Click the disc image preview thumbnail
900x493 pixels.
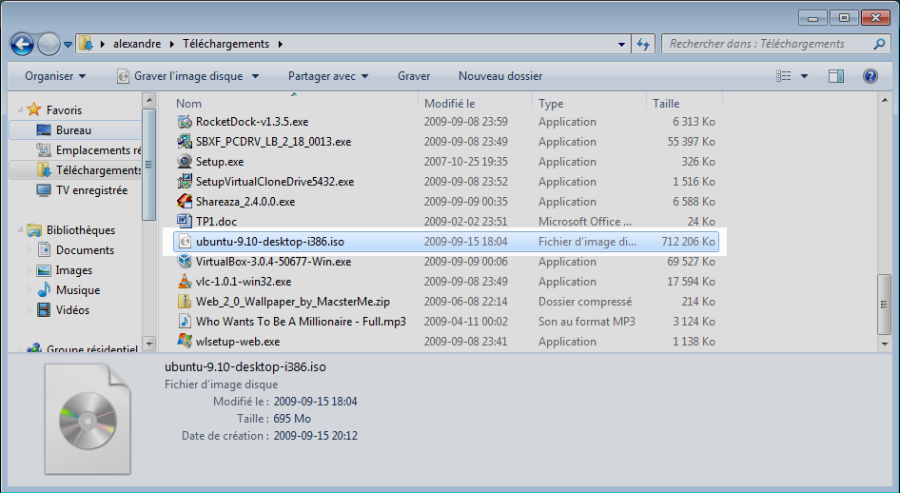88,421
